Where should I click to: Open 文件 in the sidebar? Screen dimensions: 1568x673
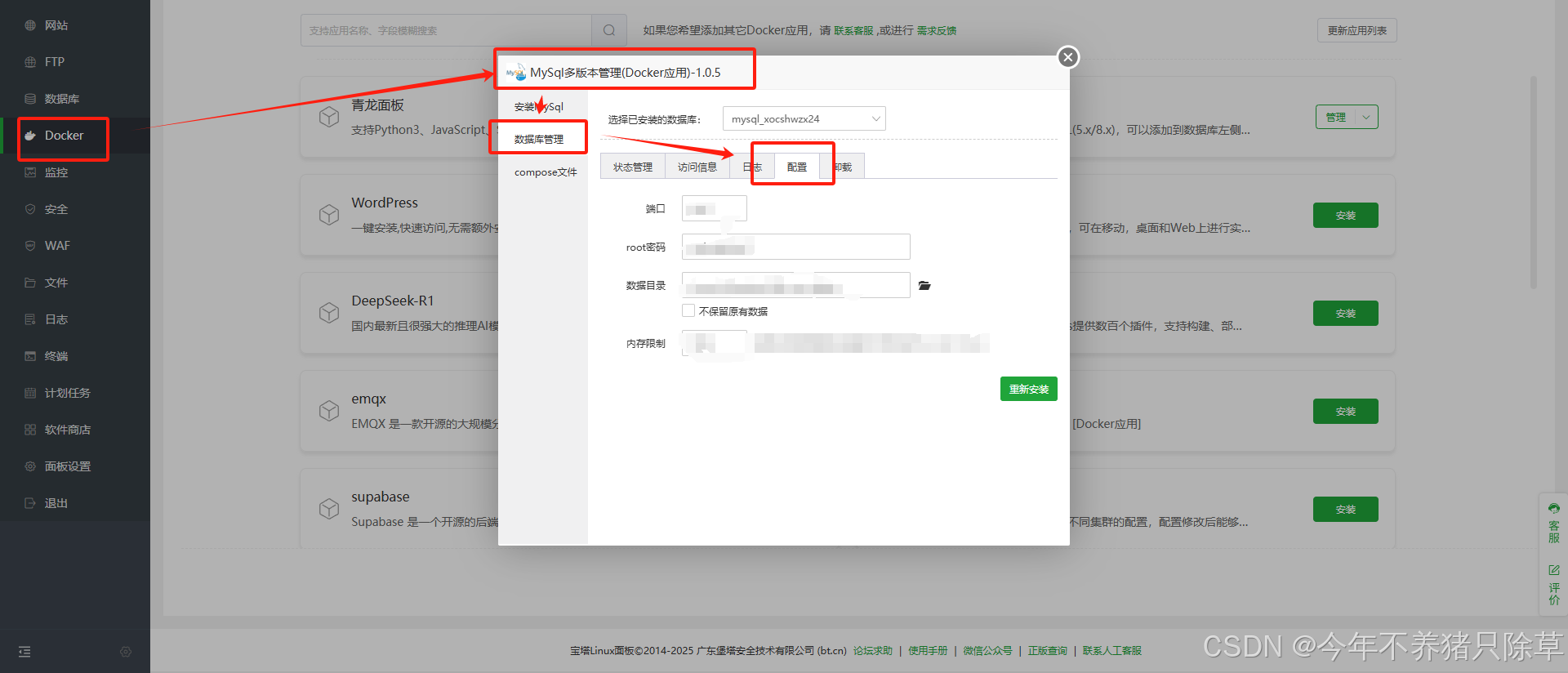pos(56,283)
